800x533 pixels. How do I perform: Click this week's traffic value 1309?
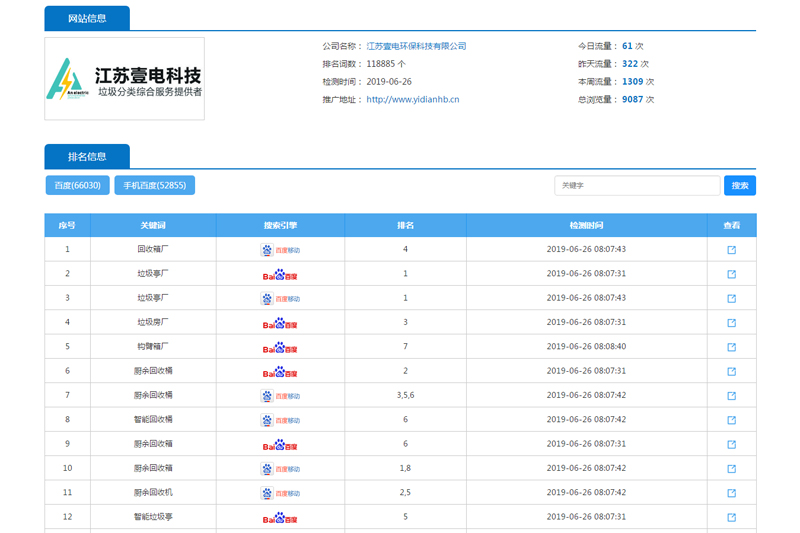tap(633, 82)
